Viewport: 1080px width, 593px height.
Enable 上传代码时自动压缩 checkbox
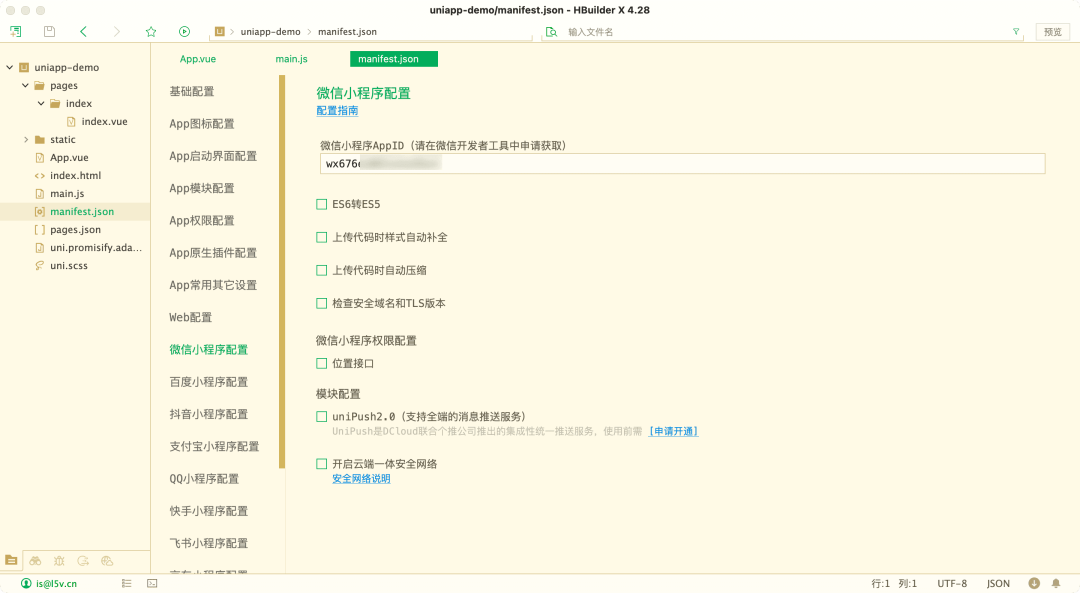click(322, 270)
